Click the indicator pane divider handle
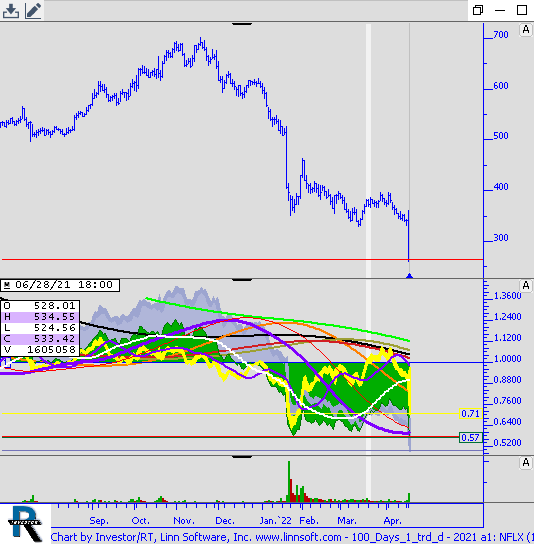534x544 pixels. [x=242, y=279]
